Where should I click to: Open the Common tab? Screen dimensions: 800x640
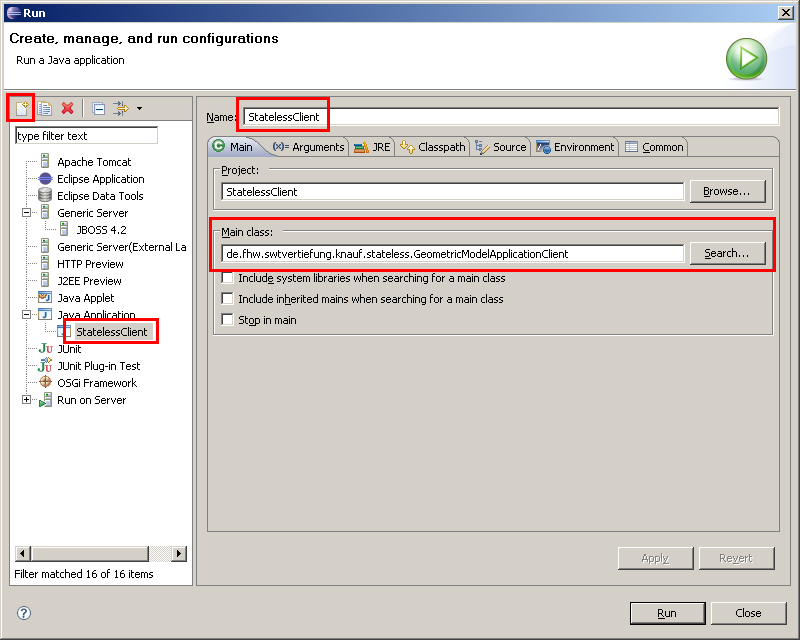coord(654,147)
